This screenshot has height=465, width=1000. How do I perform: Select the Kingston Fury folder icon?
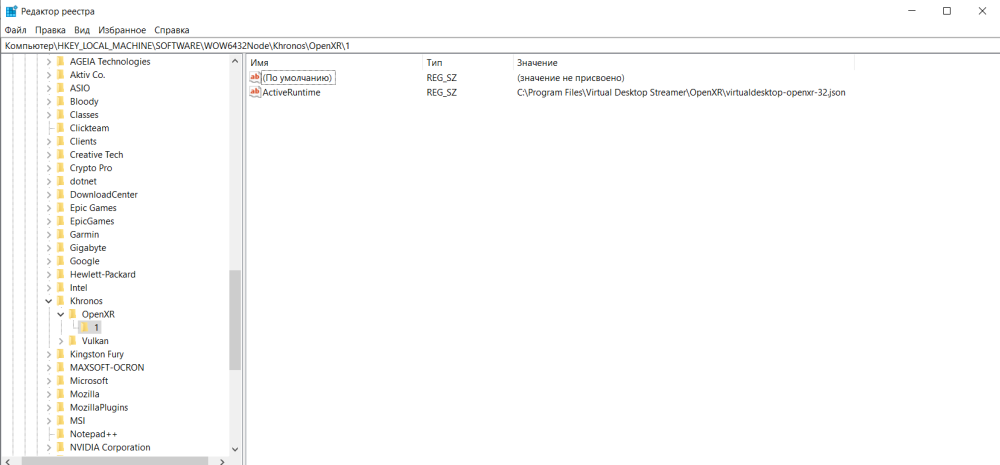pyautogui.click(x=61, y=354)
